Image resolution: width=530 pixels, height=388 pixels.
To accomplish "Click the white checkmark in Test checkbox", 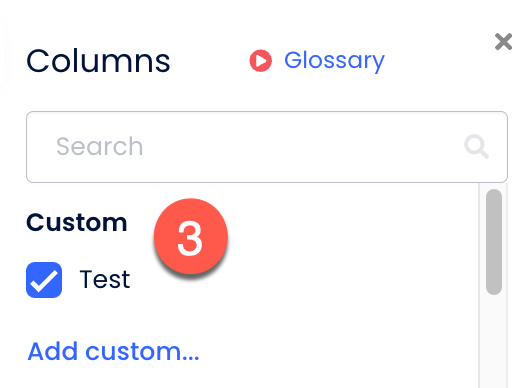I will [44, 281].
